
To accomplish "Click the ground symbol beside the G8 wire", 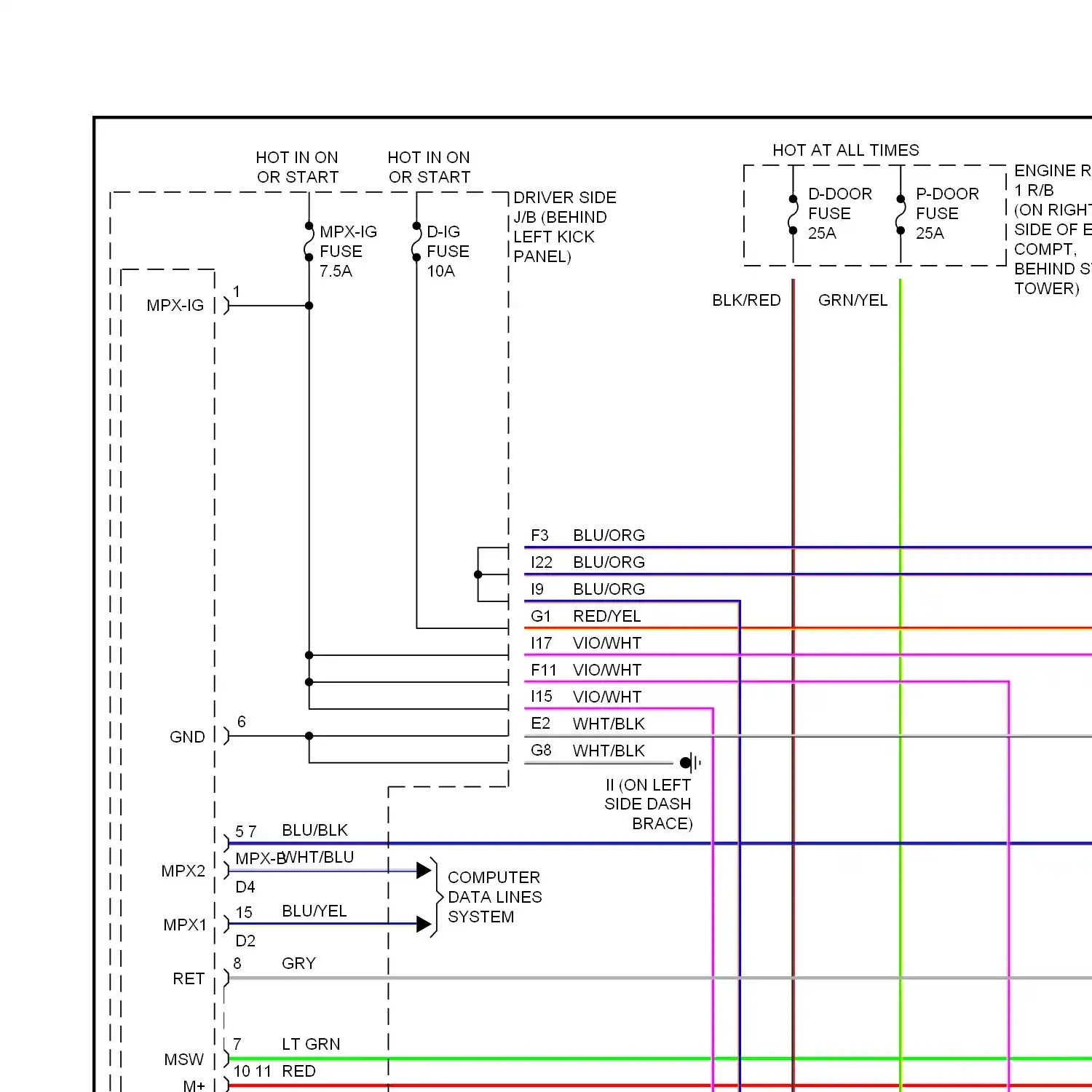I will coord(690,763).
